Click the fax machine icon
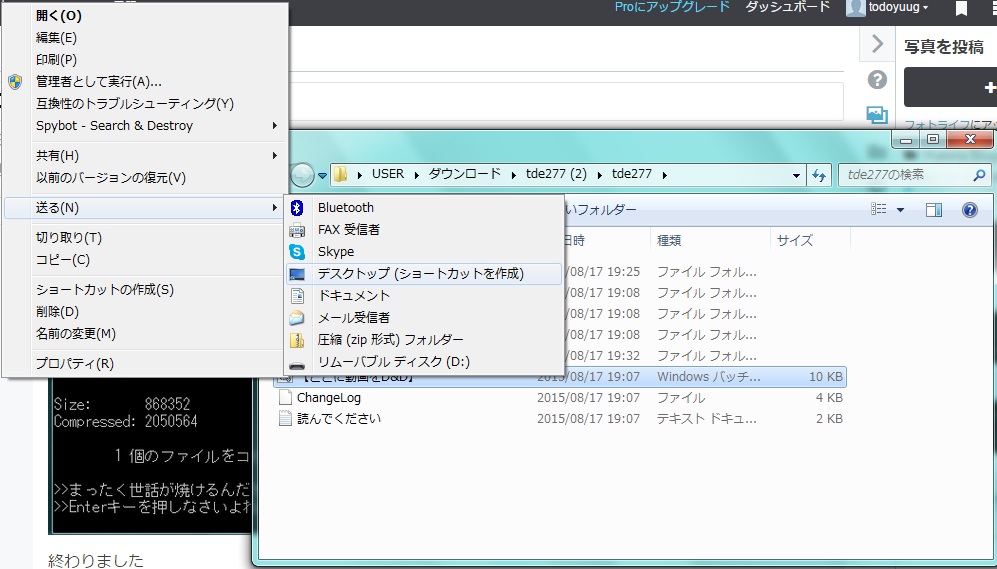 click(x=297, y=230)
